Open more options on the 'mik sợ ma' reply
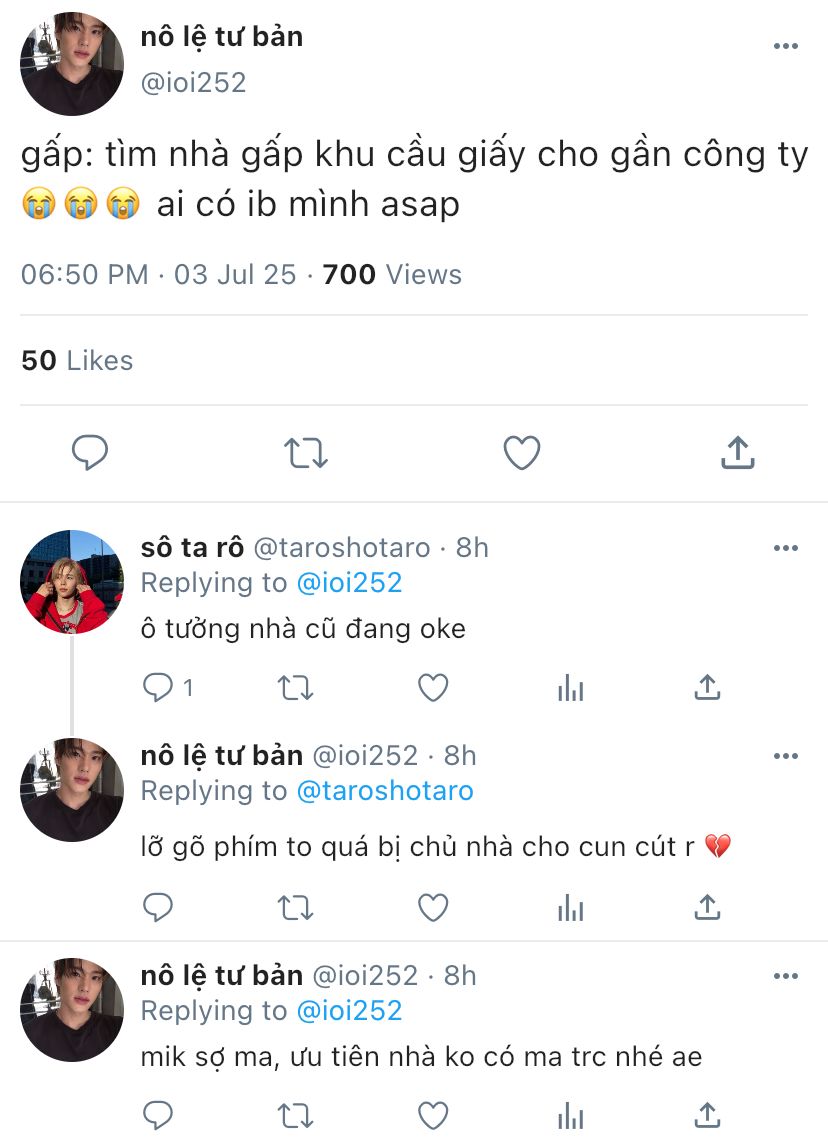Viewport: 828px width, 1146px height. (x=786, y=975)
